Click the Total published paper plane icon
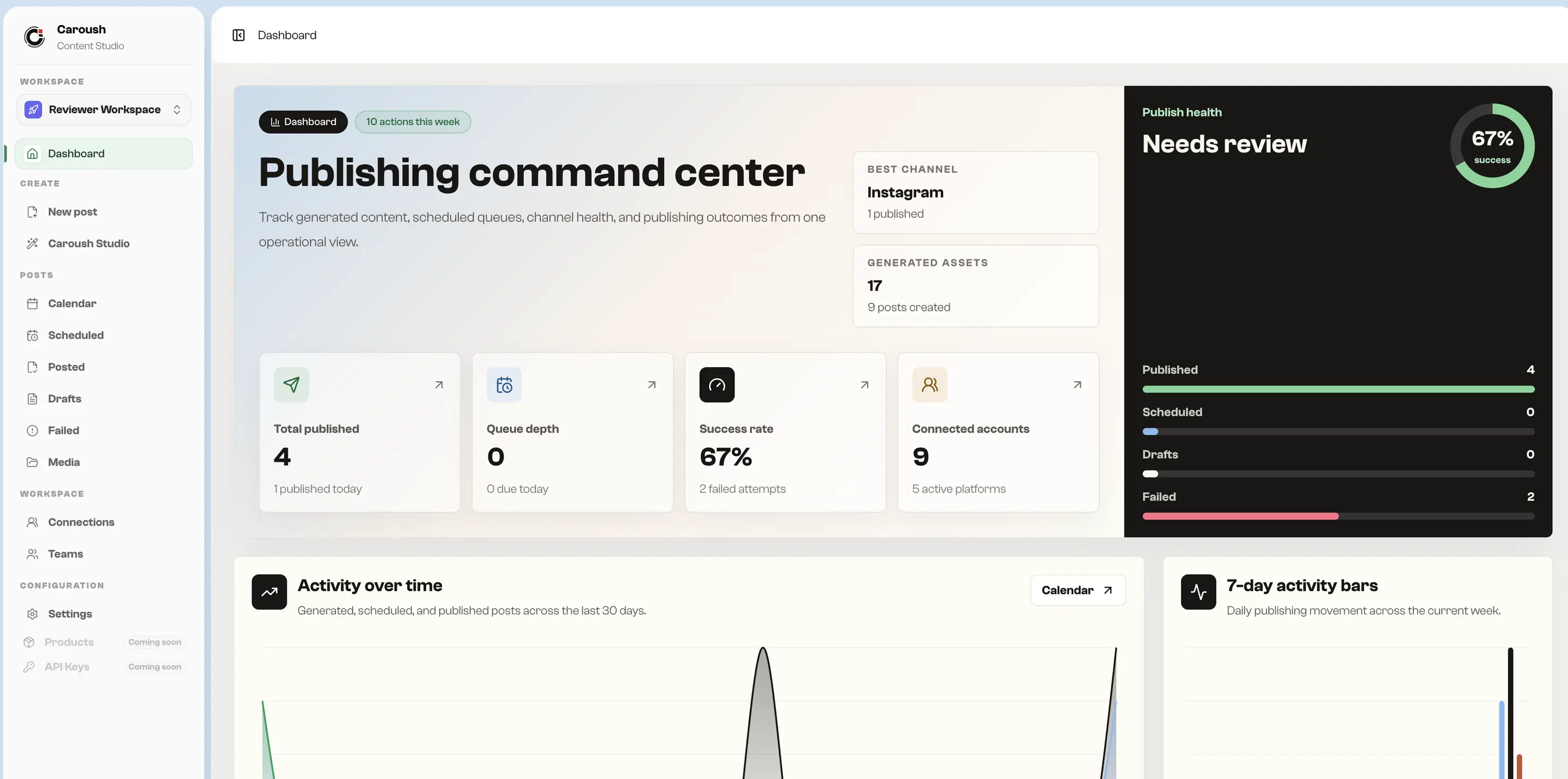 coord(291,384)
